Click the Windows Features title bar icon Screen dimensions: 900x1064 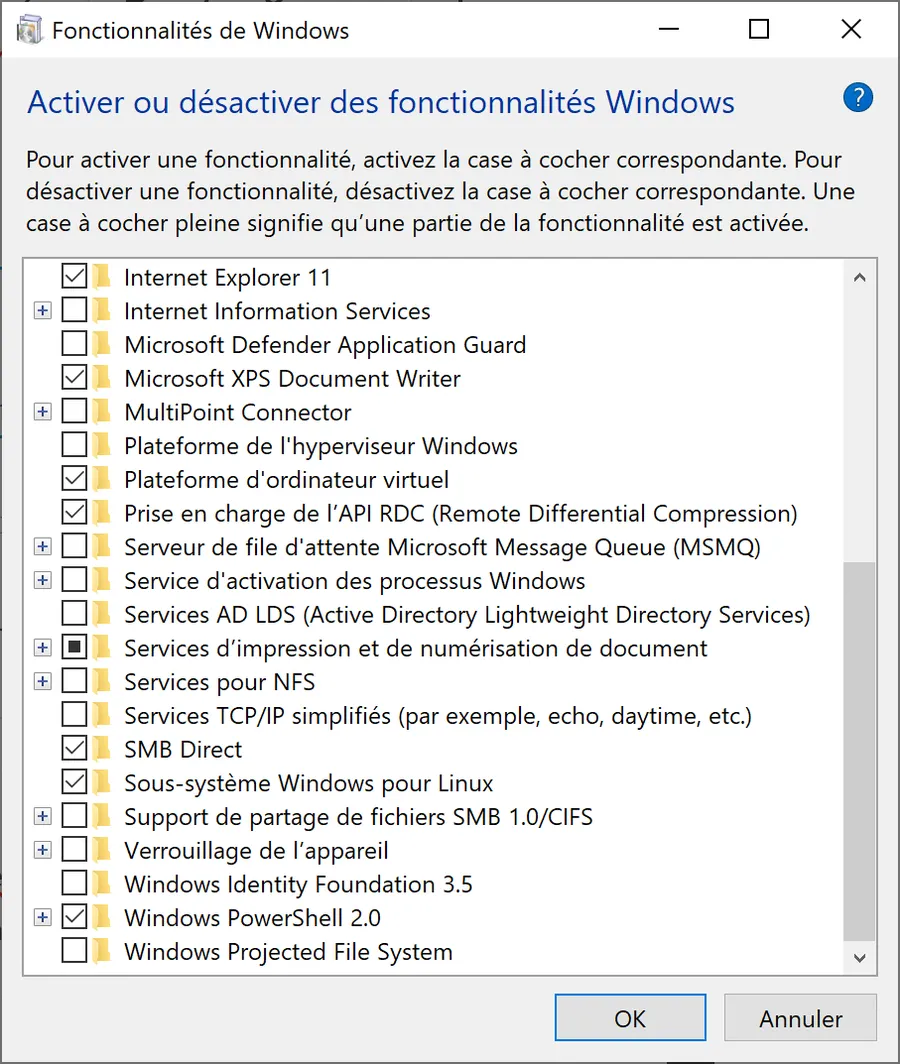pos(29,30)
